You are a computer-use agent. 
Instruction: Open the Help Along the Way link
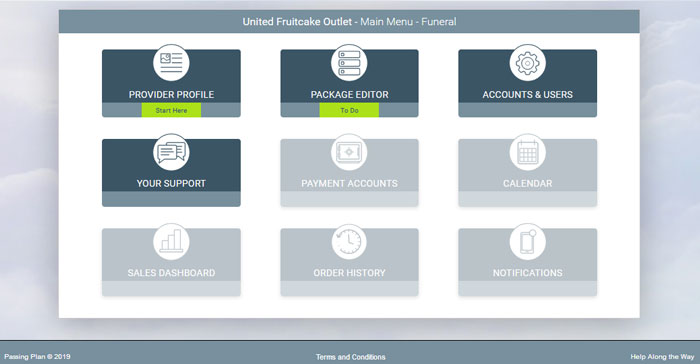[x=662, y=356]
